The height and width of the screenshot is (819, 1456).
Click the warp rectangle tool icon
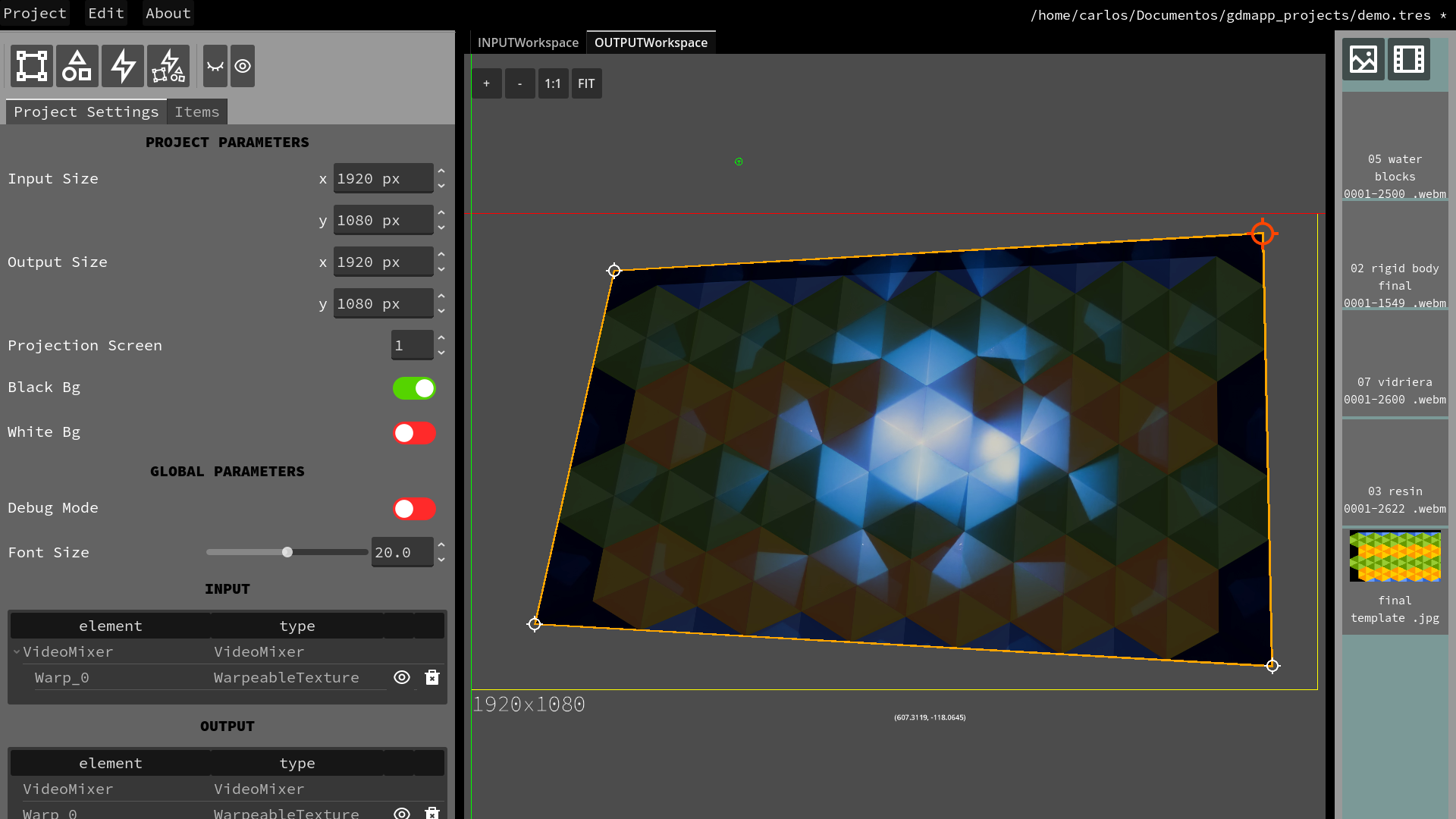pyautogui.click(x=32, y=66)
